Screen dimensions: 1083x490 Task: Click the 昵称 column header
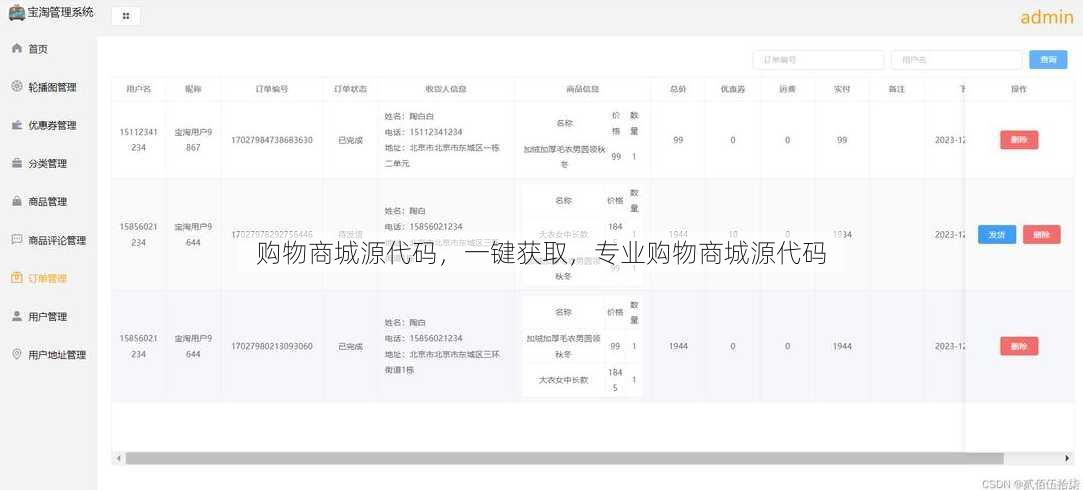click(x=193, y=89)
